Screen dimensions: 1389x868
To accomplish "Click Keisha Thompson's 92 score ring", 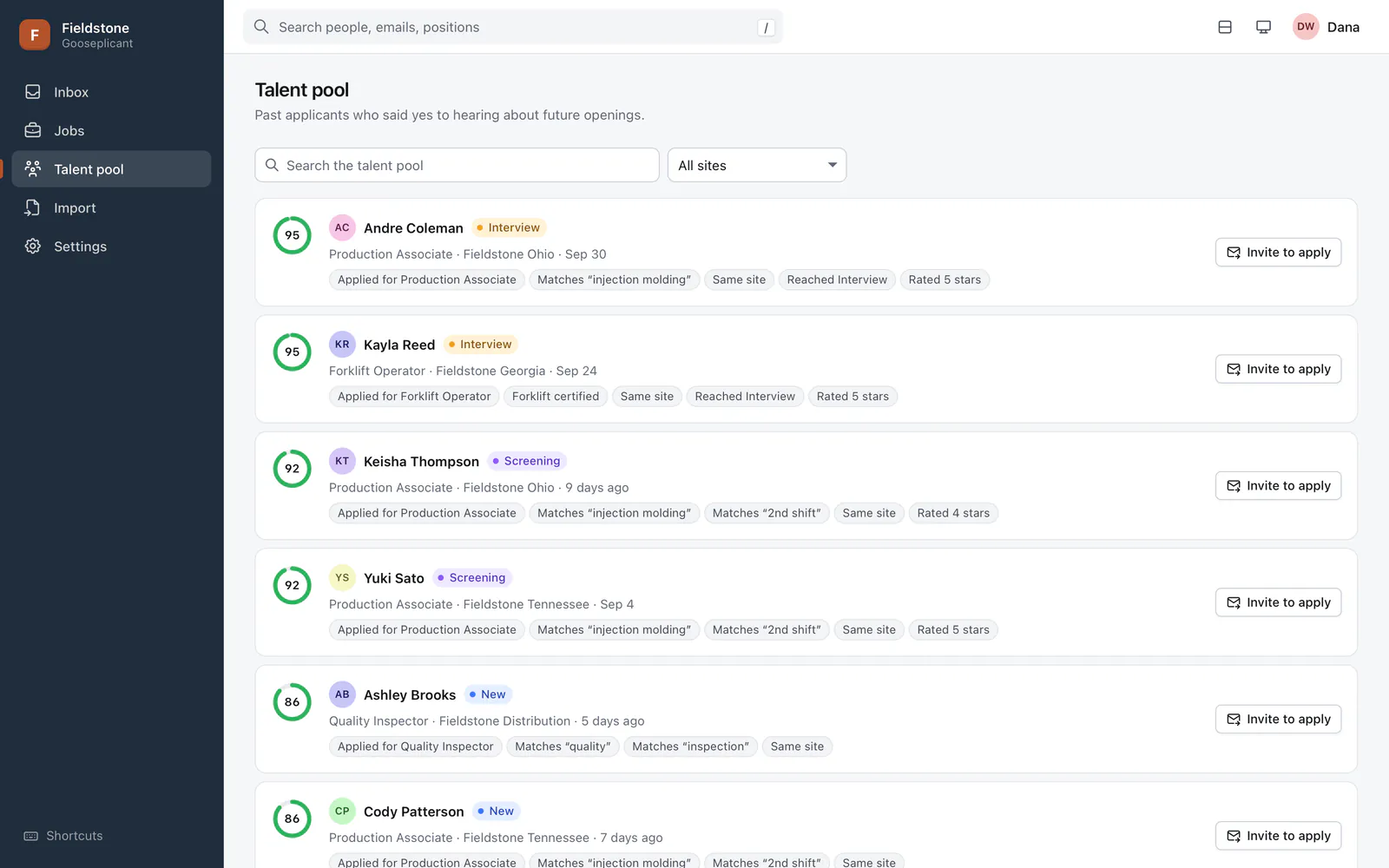I will [293, 469].
